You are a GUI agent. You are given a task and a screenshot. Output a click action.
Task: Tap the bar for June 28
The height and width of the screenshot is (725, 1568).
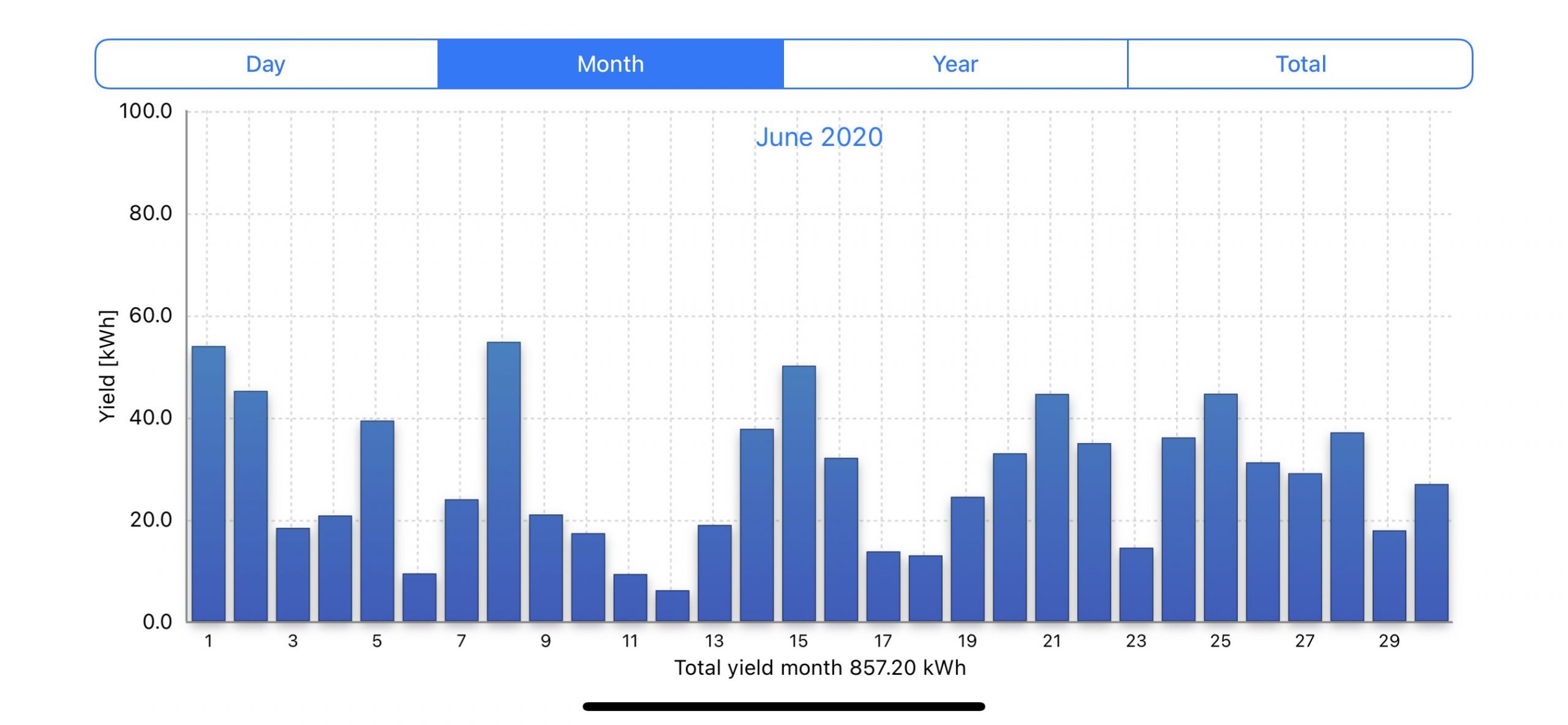[1347, 527]
